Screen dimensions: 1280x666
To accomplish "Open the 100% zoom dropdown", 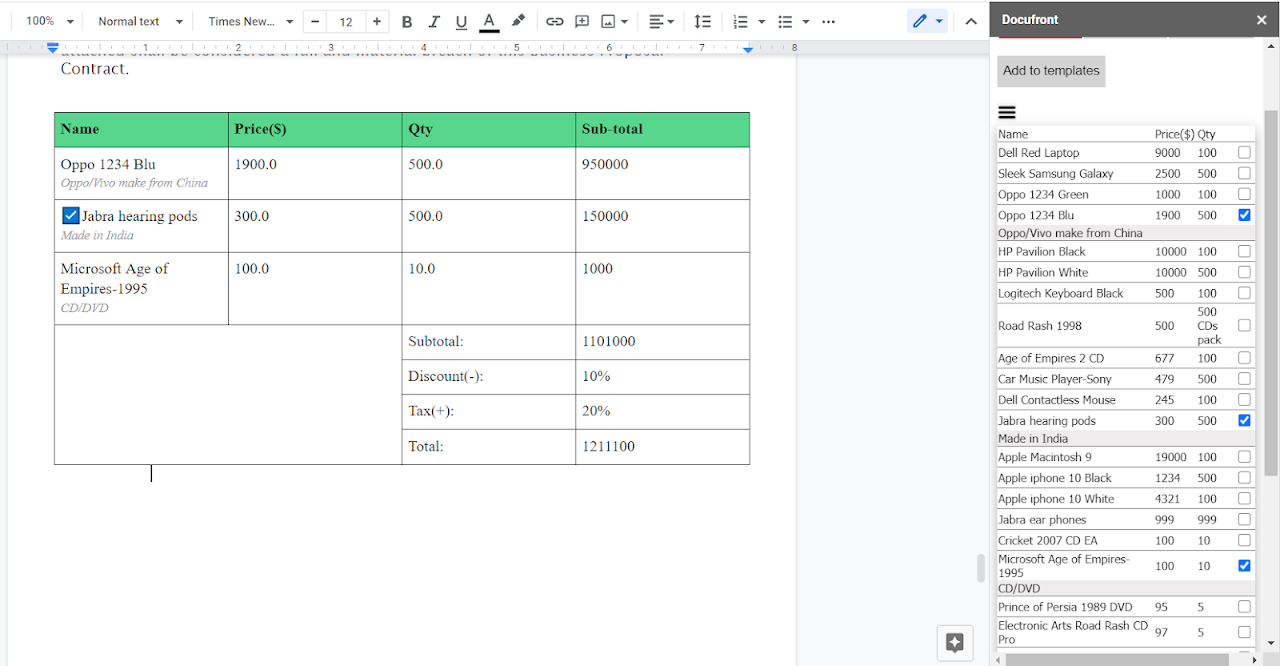I will [x=50, y=21].
